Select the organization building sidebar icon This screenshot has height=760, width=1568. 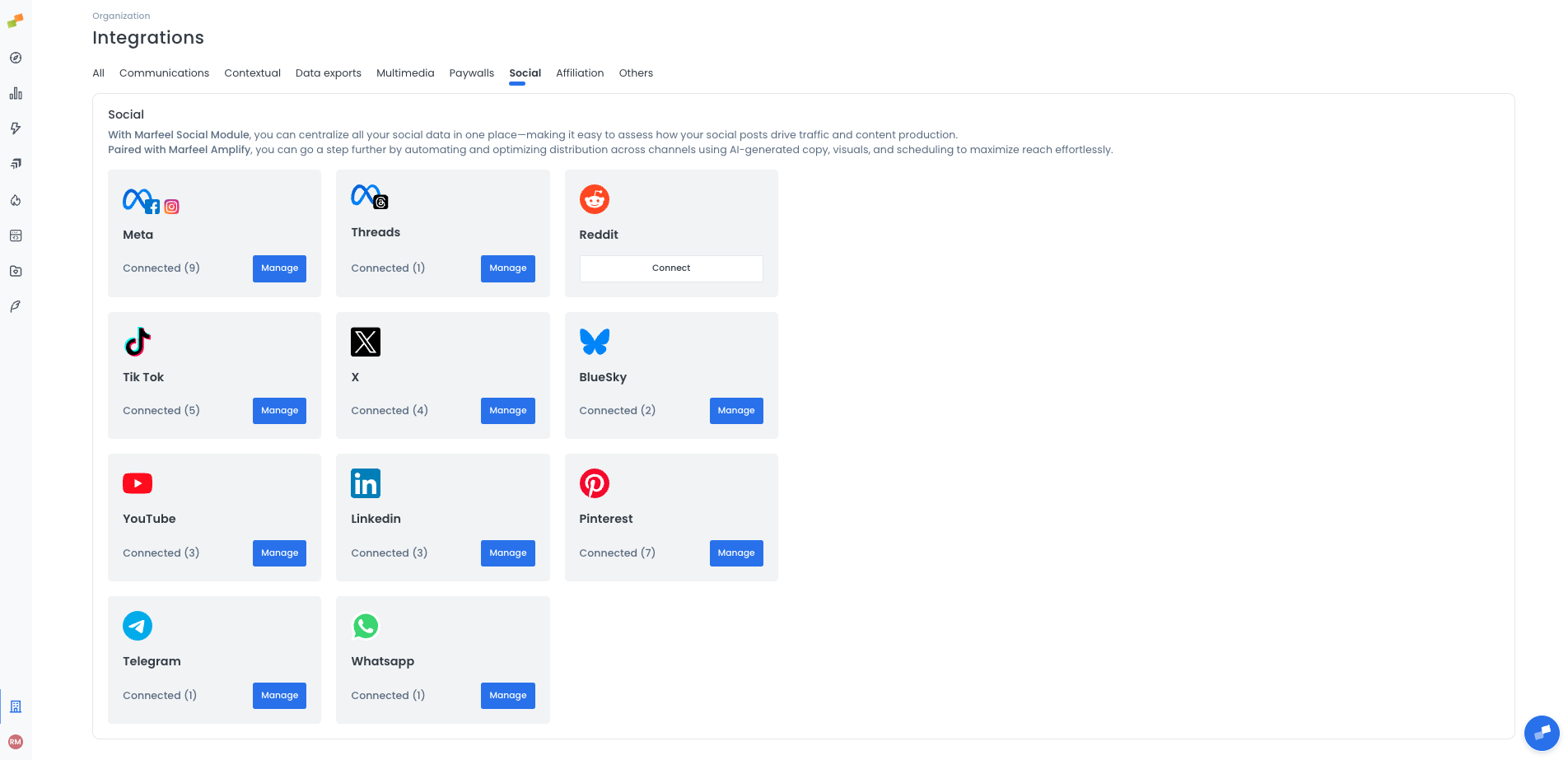pos(16,706)
